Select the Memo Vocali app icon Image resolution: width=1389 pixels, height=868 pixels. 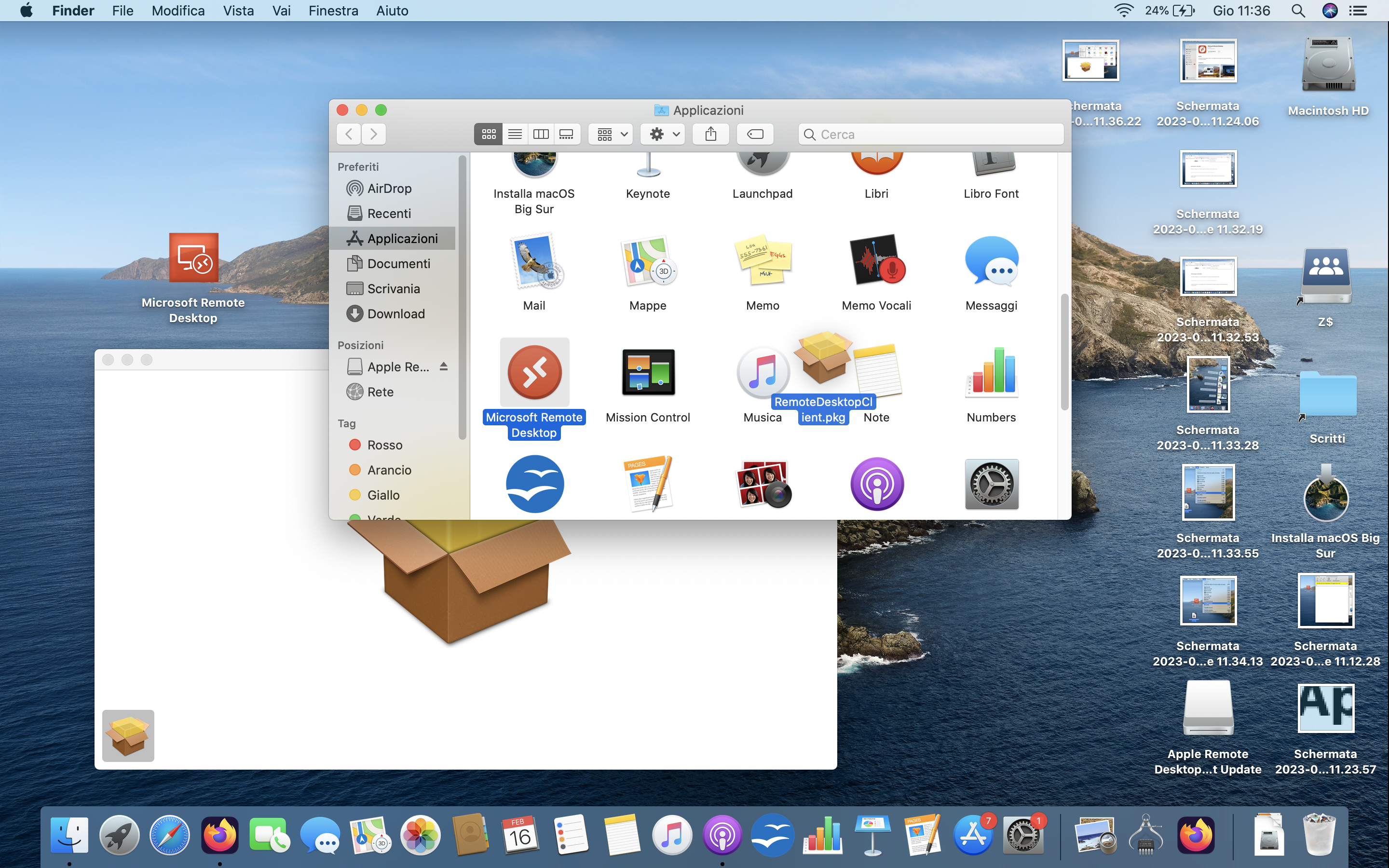coord(876,260)
